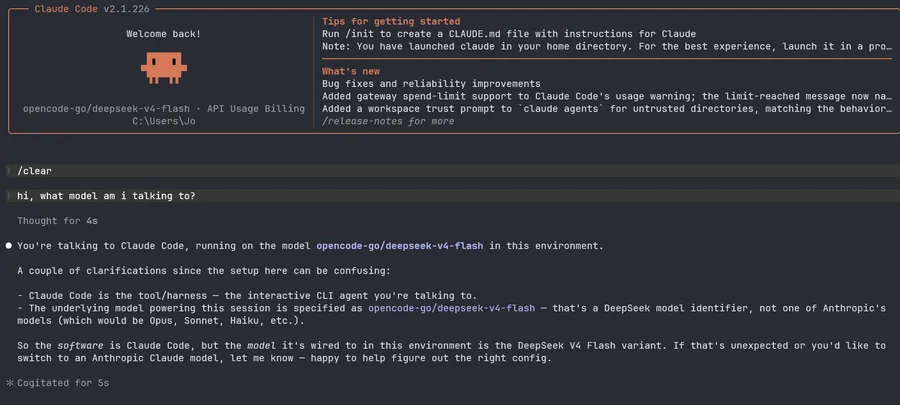Click the asterisk spinner beside Cogitated
The image size is (900, 405).
9,383
